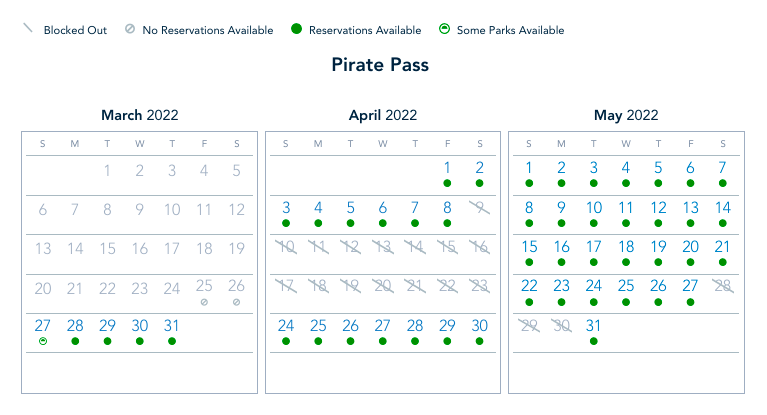Click the no-reservations icon under March 26
The image size is (767, 415).
click(236, 302)
